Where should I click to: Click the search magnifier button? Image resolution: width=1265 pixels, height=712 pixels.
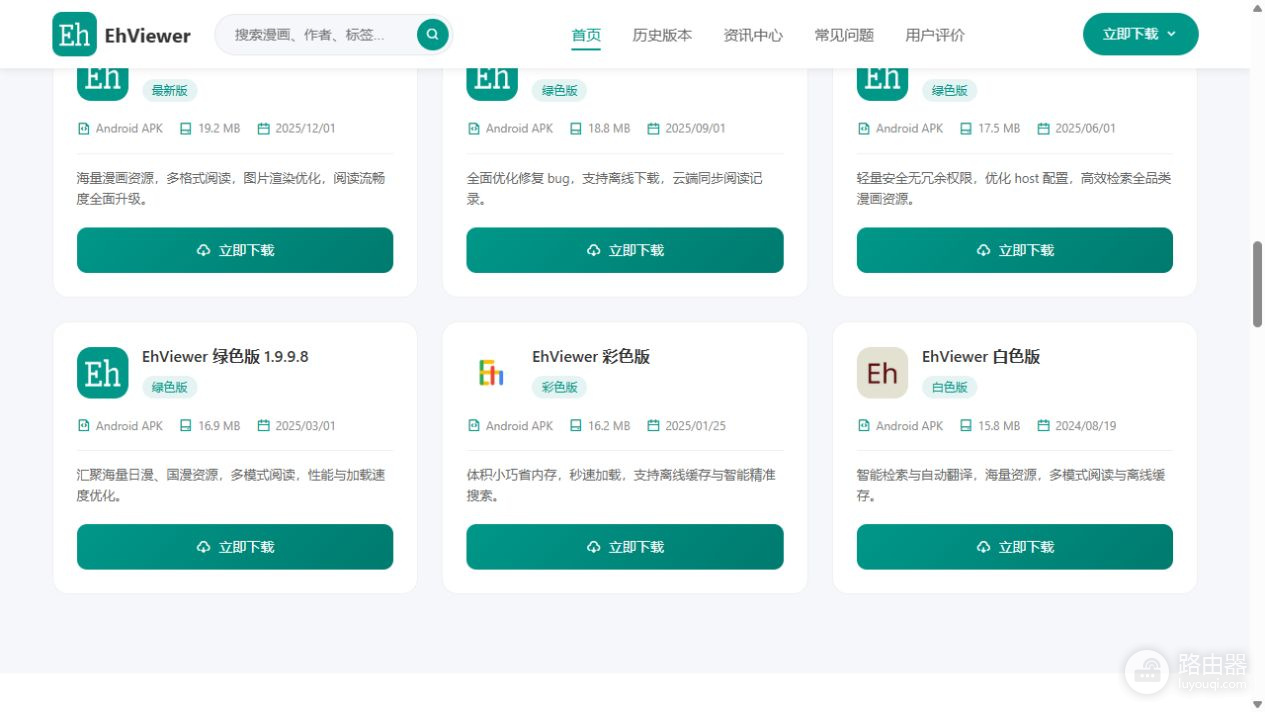[x=432, y=35]
